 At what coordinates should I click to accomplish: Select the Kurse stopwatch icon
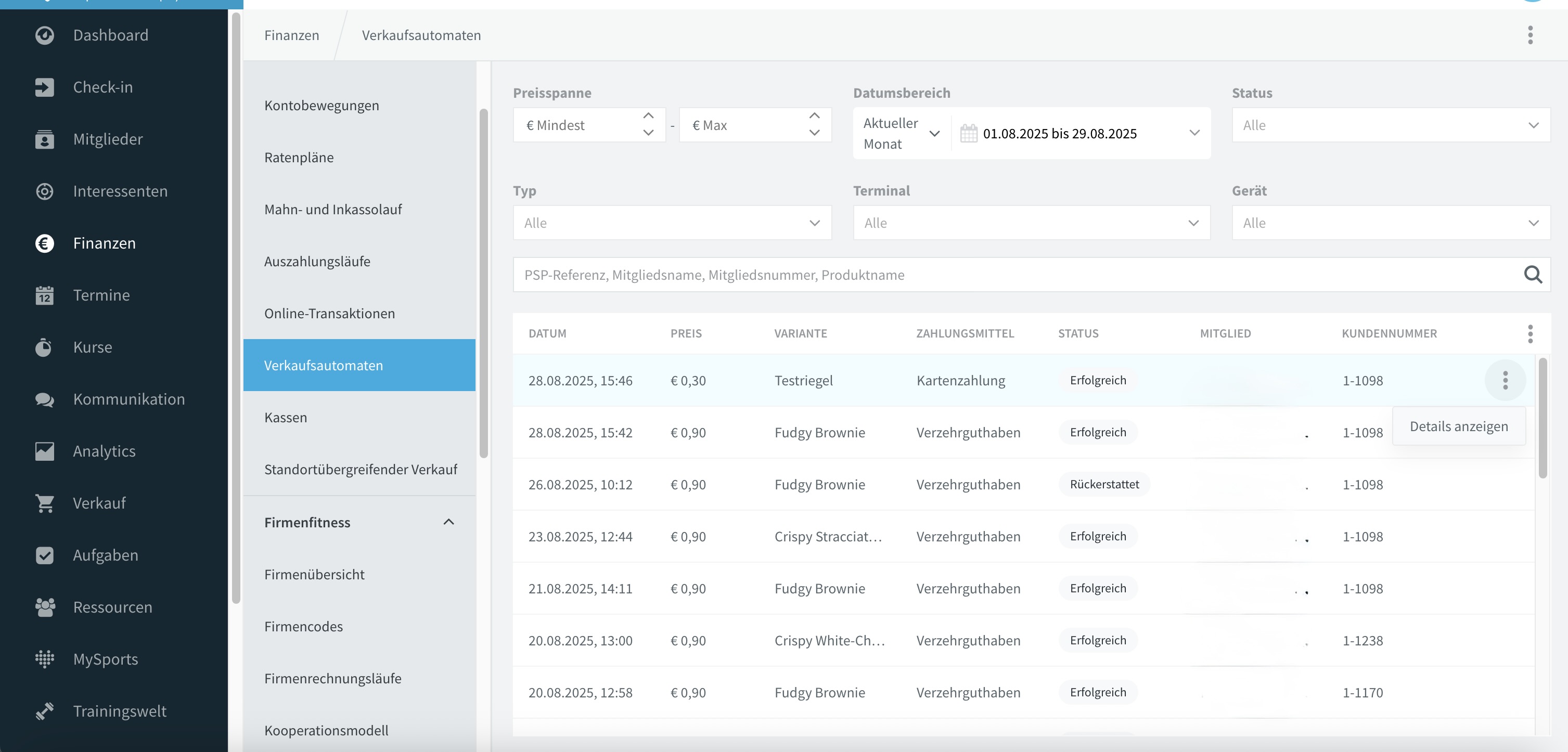43,347
